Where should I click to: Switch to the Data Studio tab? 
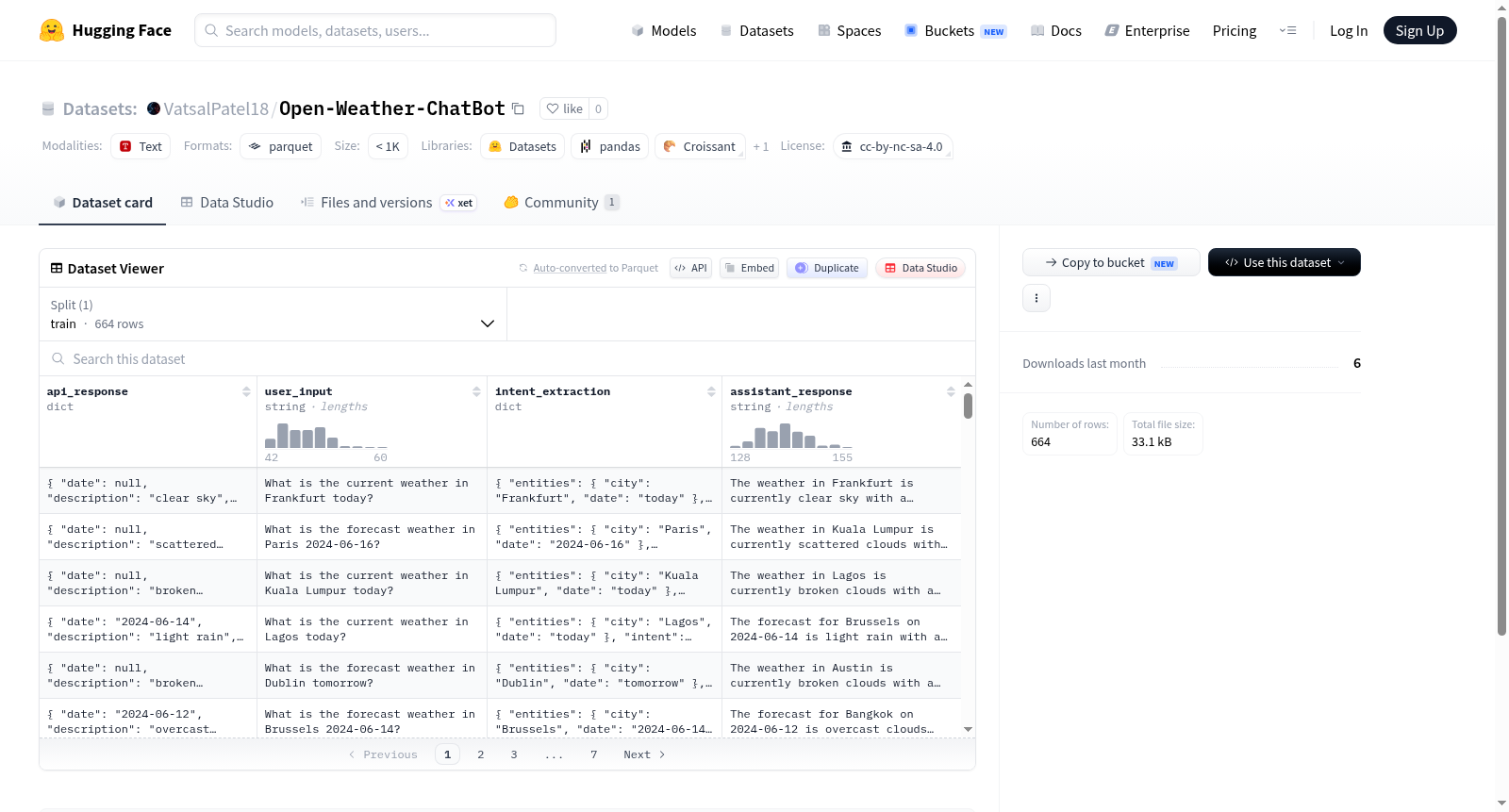click(x=226, y=202)
